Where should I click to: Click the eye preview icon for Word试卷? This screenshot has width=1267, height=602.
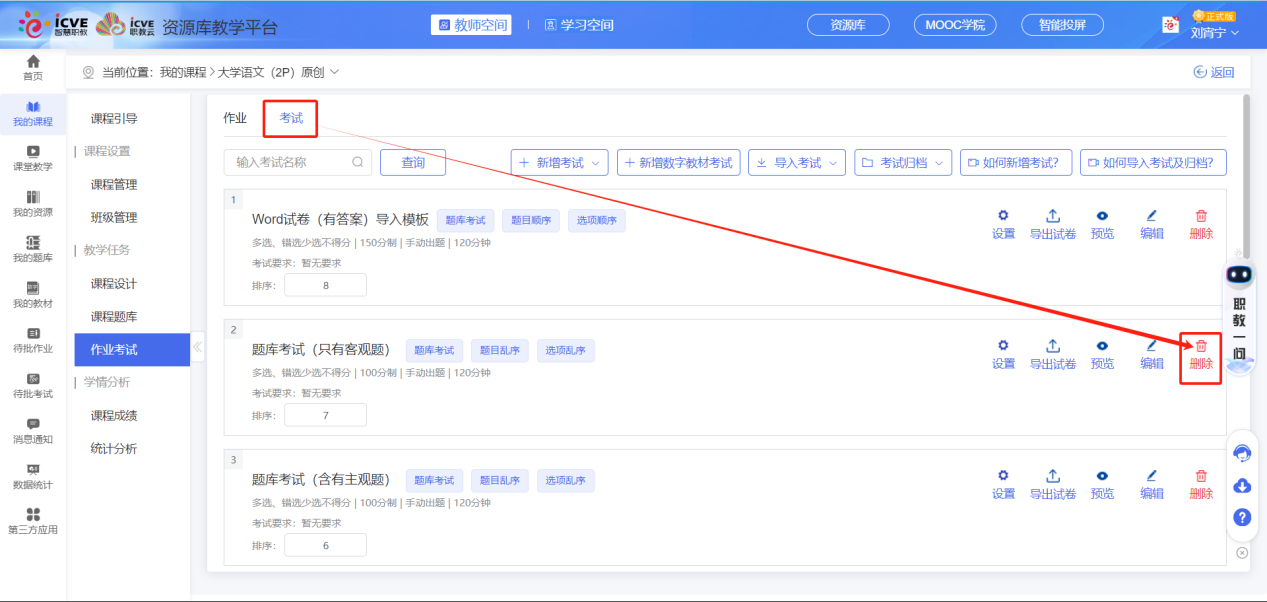coord(1102,216)
